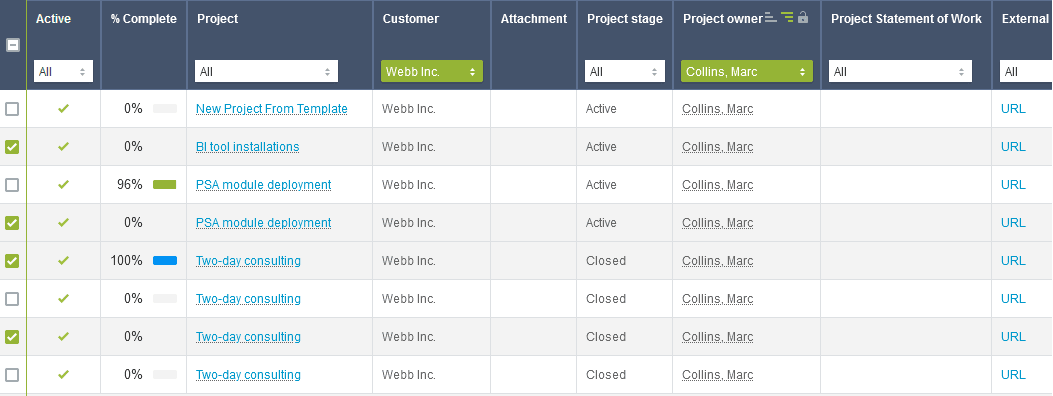Click the Project owner column header label
The image size is (1053, 396).
pos(723,19)
